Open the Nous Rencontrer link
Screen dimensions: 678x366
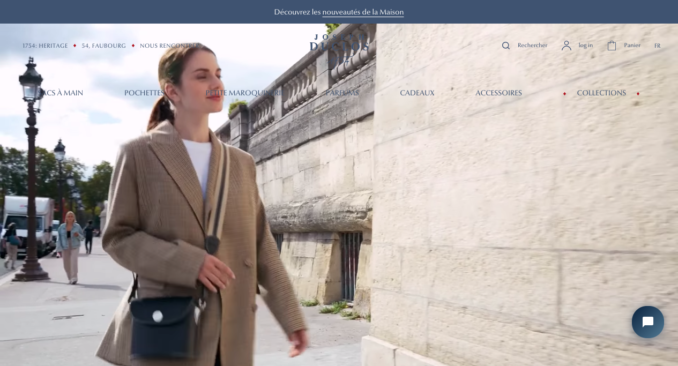[170, 45]
